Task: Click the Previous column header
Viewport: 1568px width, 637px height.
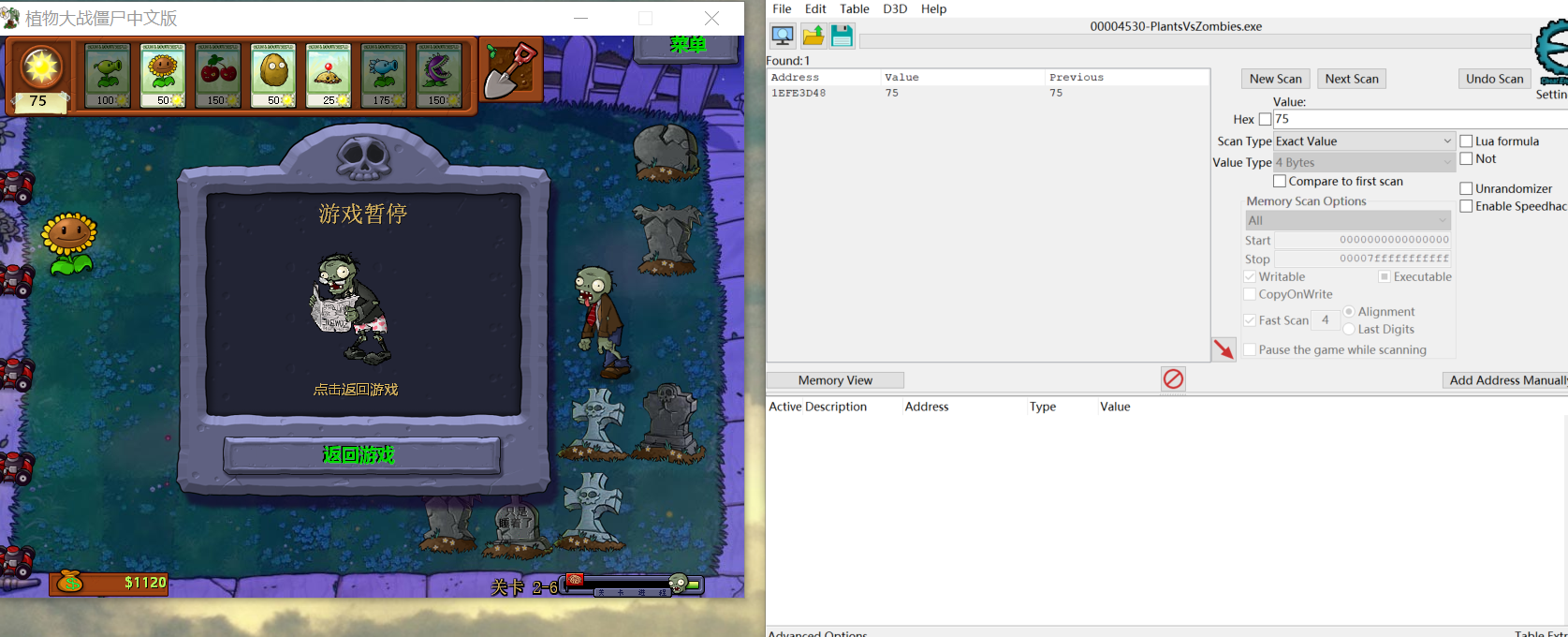Action: click(1127, 77)
